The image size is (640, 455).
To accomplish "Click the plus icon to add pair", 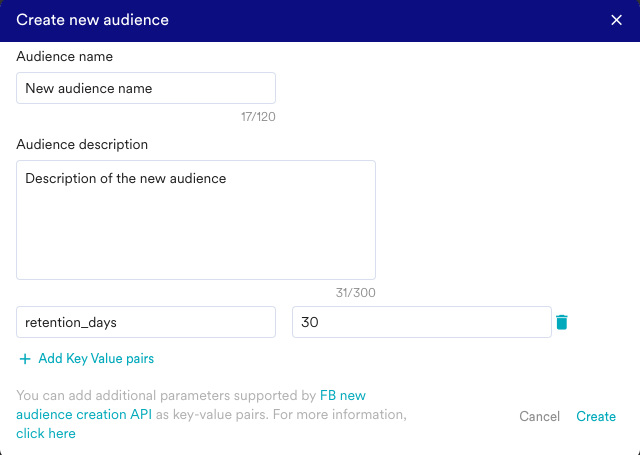I will (25, 359).
